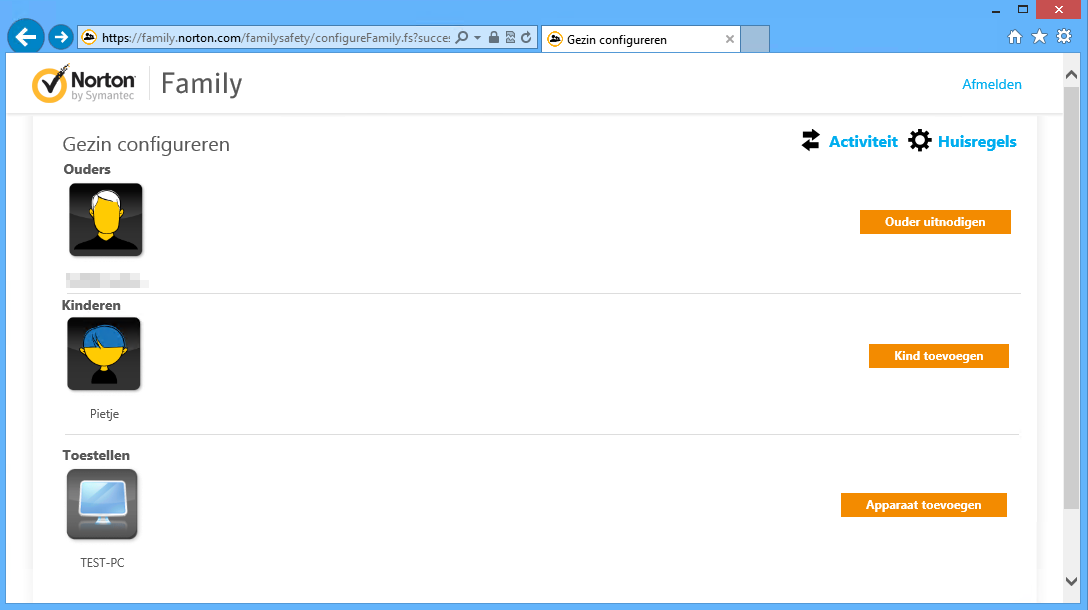Open a new browser tab
The width and height of the screenshot is (1088, 610).
point(755,40)
